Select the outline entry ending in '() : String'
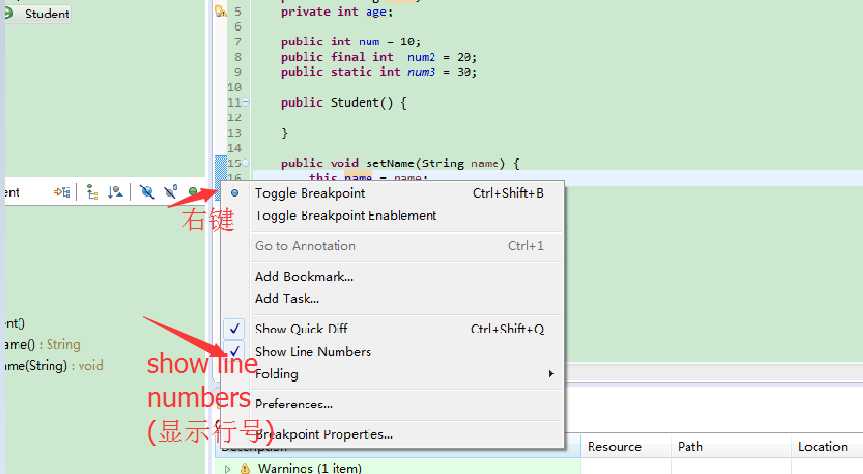Viewport: 863px width, 474px height. [x=42, y=345]
